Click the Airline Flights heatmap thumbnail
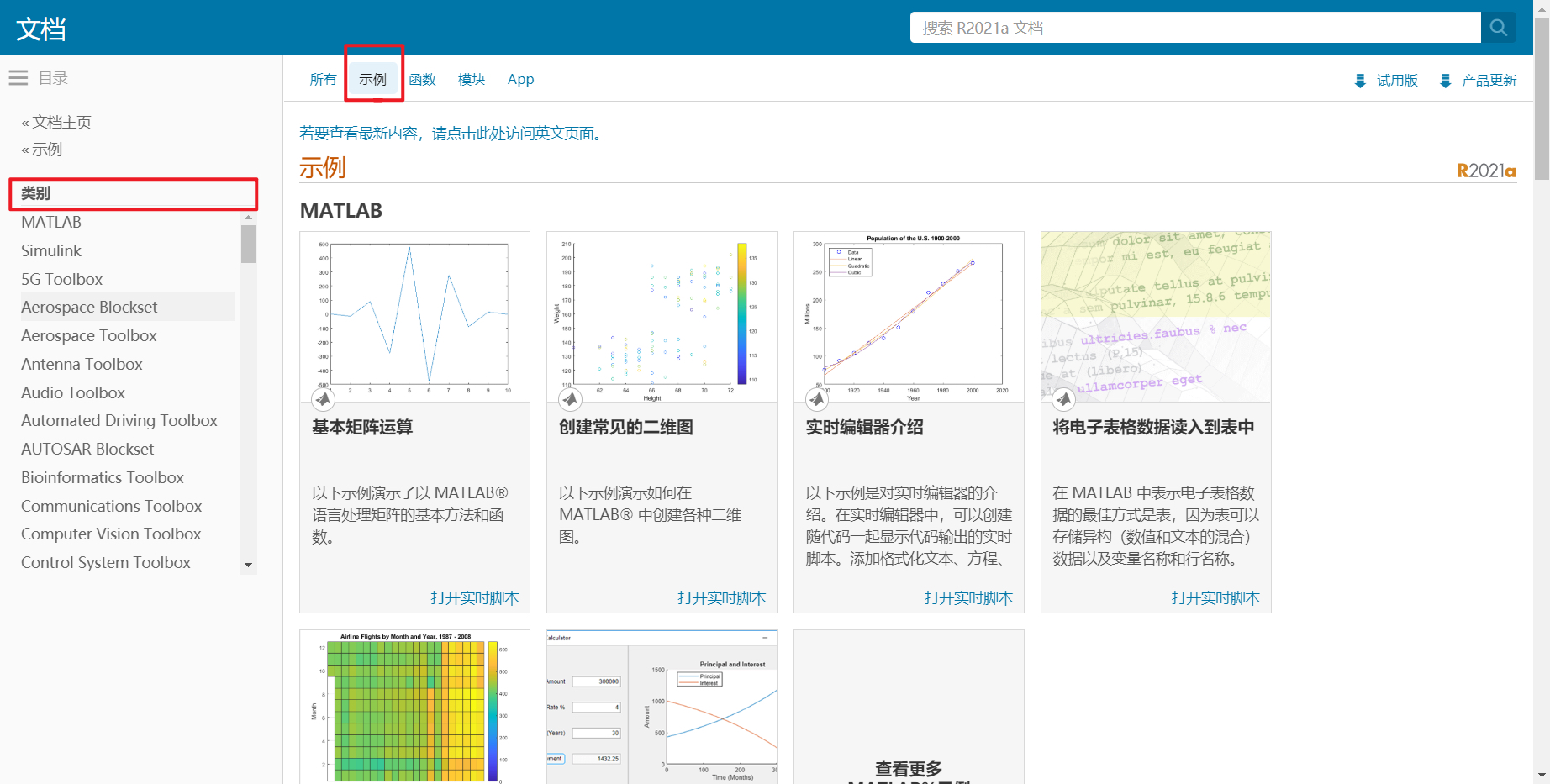 coord(415,708)
